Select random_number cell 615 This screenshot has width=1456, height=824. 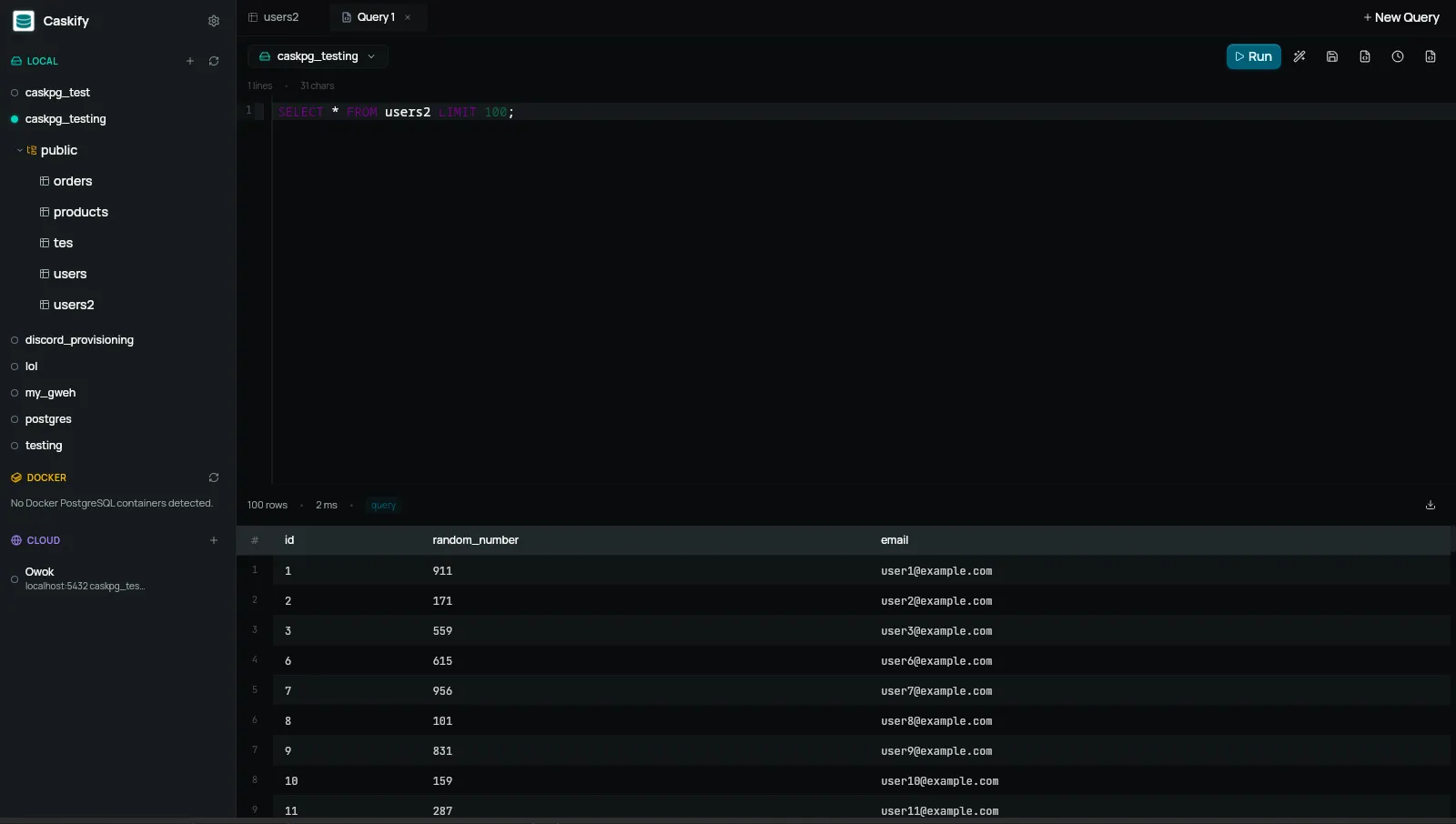click(x=442, y=661)
